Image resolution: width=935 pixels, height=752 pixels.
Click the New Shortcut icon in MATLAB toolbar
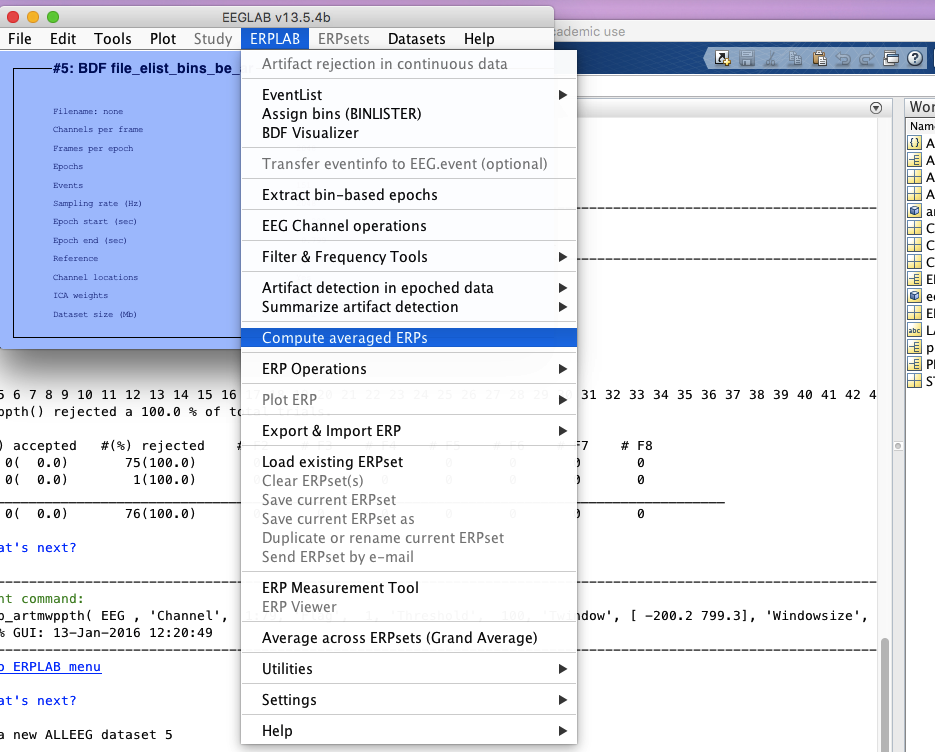pos(722,58)
